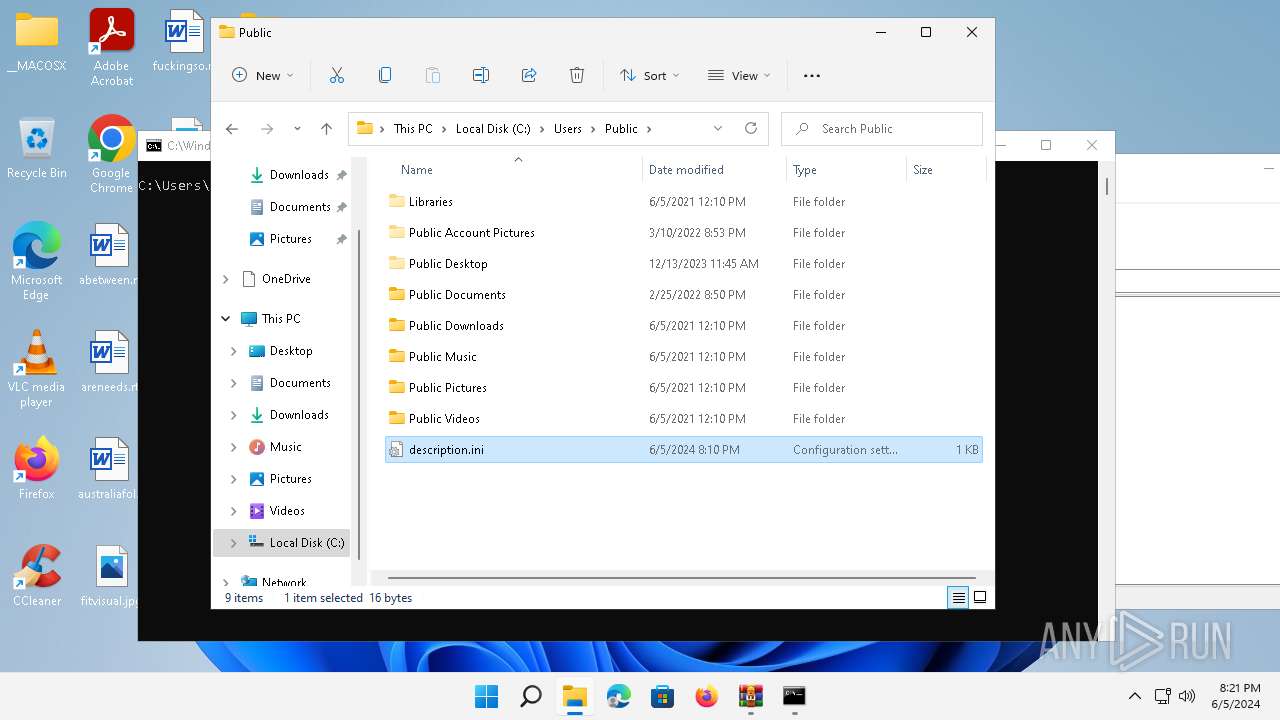The width and height of the screenshot is (1280, 720).
Task: Click the volume speaker tray icon
Action: point(1187,696)
